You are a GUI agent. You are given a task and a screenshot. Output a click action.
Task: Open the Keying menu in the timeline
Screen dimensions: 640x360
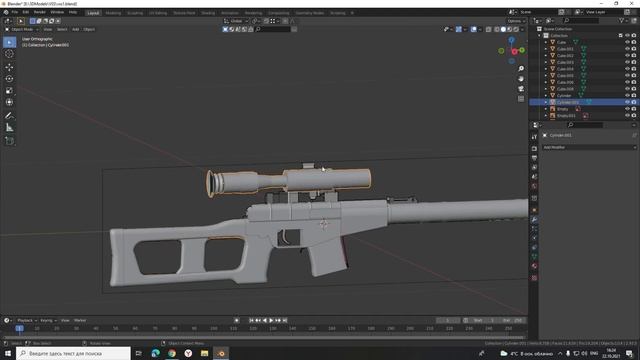[x=48, y=320]
